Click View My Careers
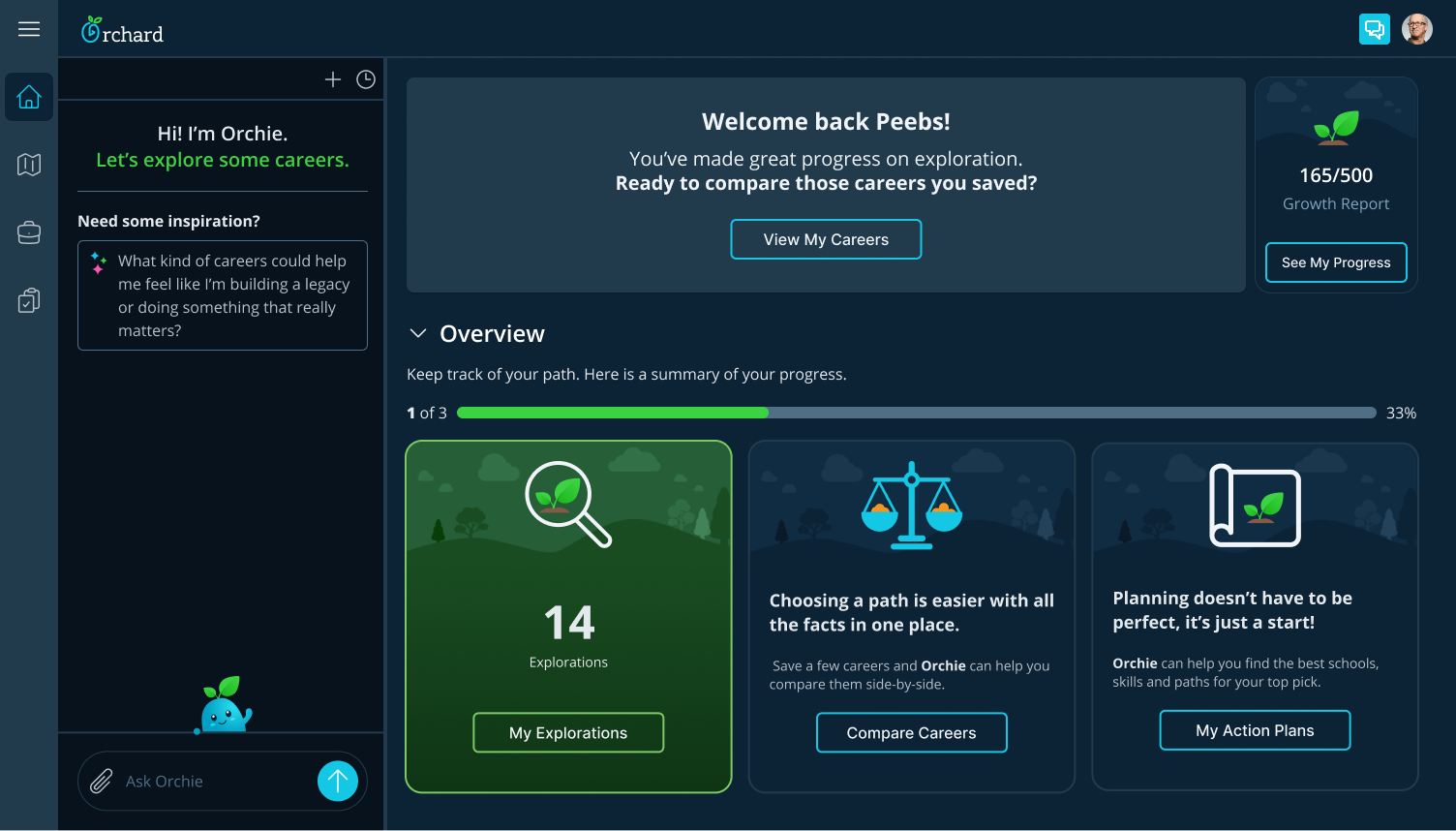 (x=826, y=239)
